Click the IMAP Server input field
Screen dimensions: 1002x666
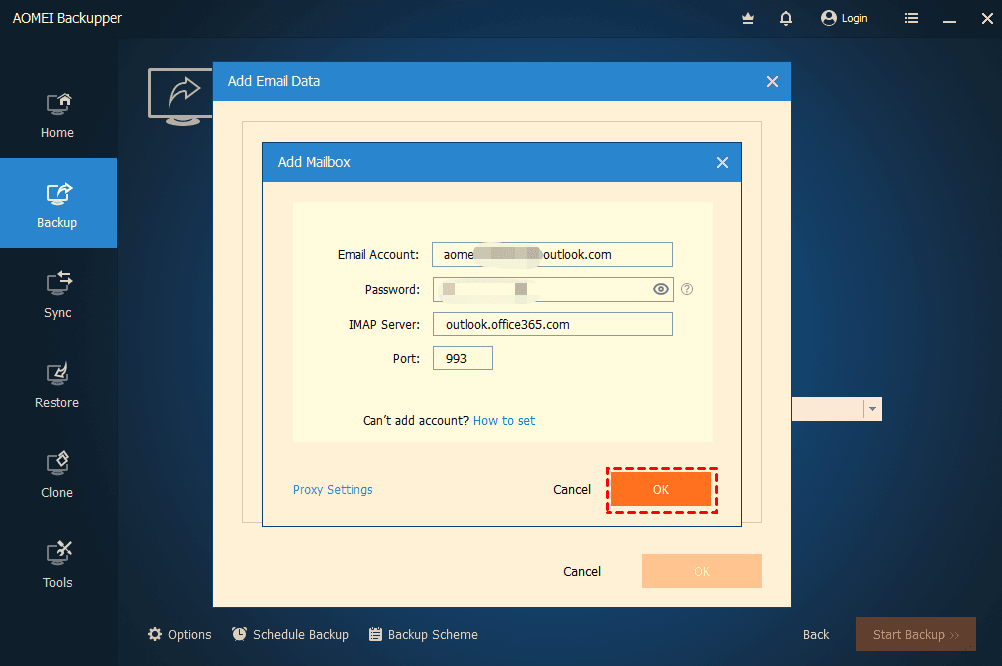click(553, 324)
